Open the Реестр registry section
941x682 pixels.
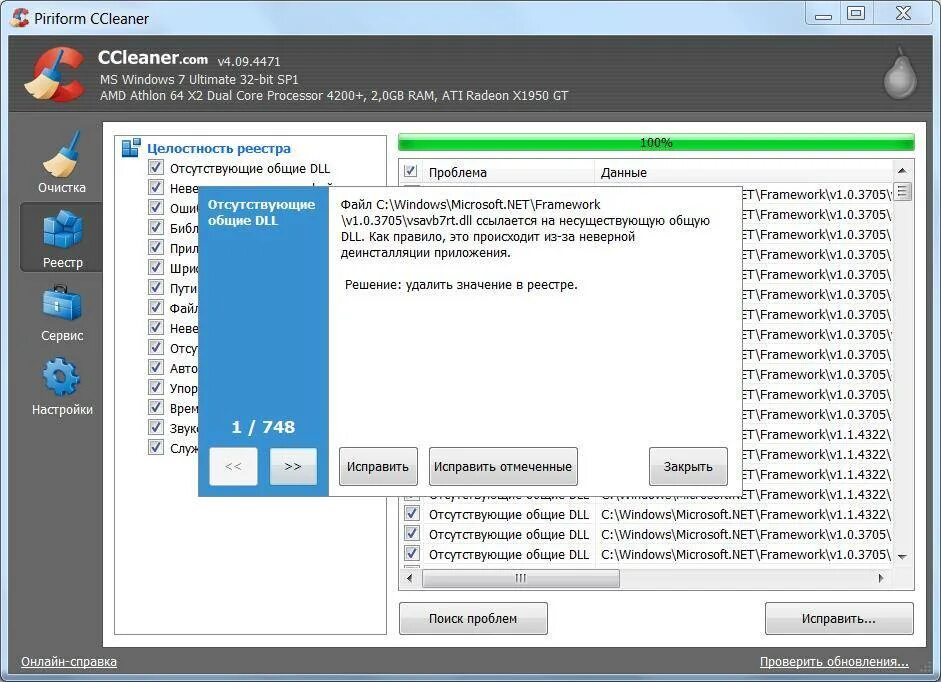(x=62, y=238)
